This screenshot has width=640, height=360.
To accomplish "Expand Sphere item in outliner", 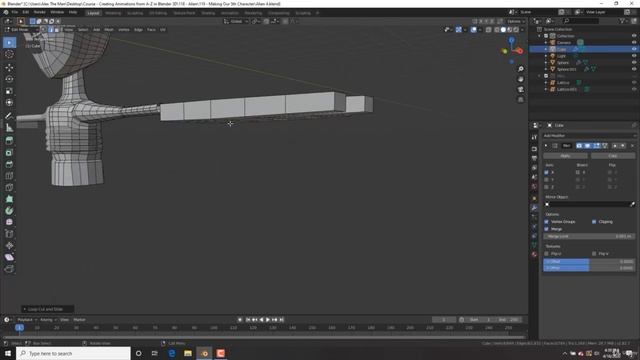I will 546,62.
